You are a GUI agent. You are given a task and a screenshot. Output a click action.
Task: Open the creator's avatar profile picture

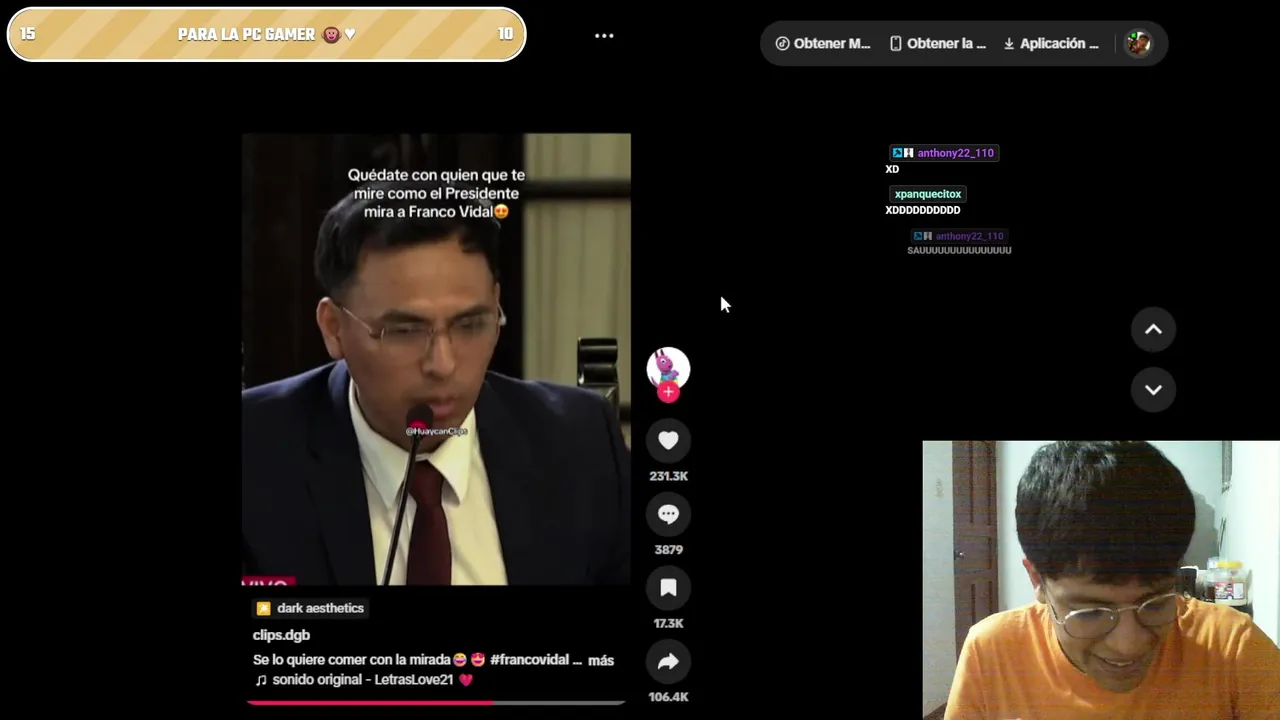tap(668, 368)
